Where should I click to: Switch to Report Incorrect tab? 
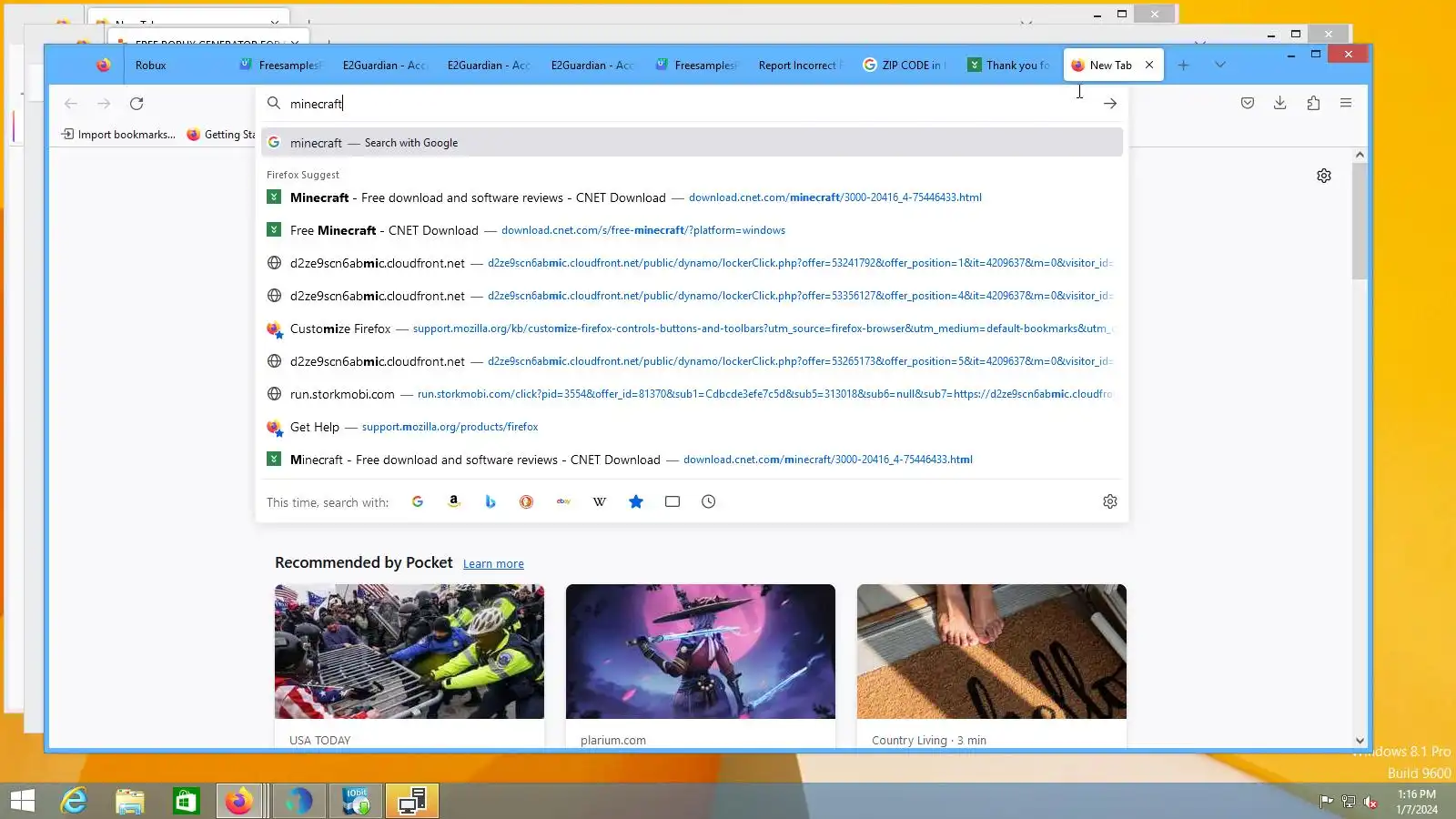(x=800, y=66)
